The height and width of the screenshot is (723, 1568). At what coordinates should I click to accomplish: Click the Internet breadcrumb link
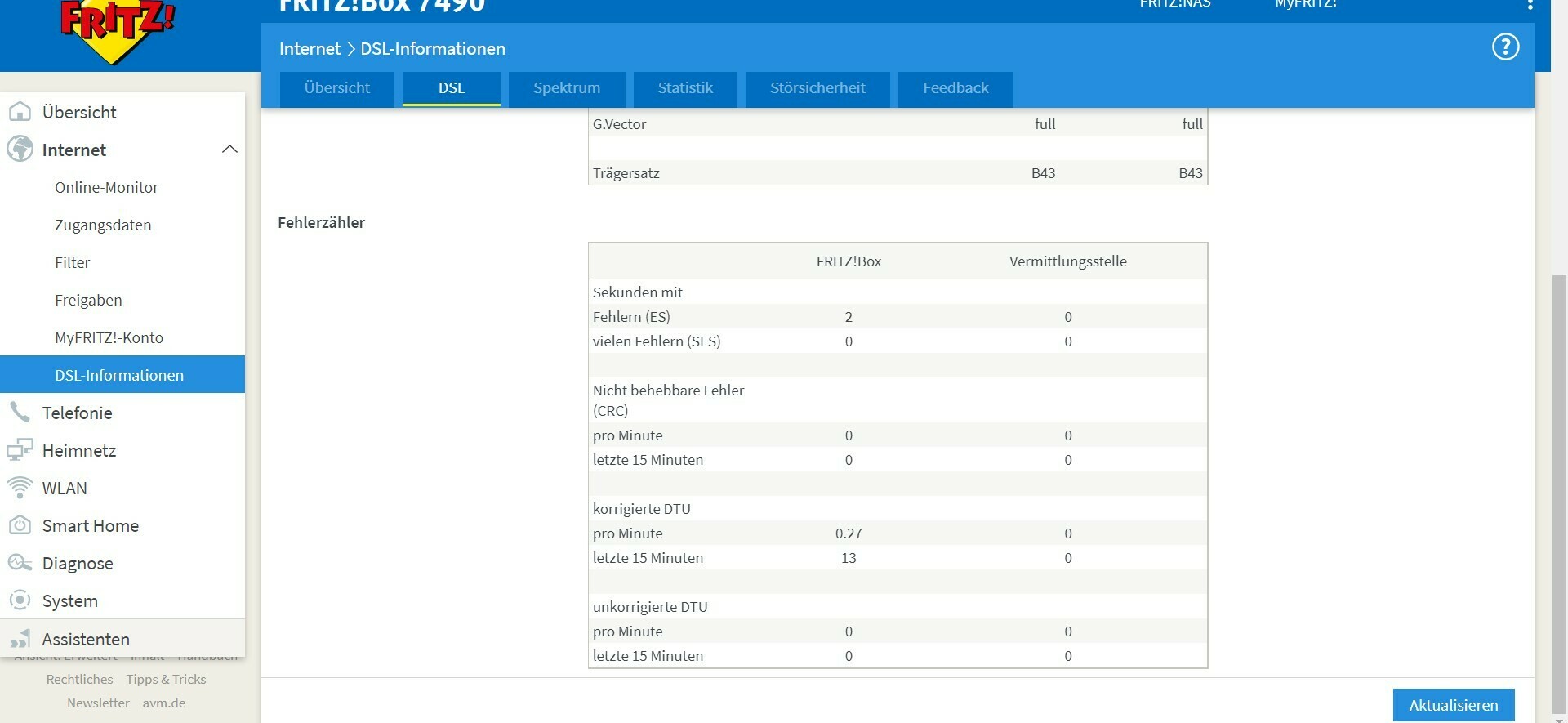310,49
